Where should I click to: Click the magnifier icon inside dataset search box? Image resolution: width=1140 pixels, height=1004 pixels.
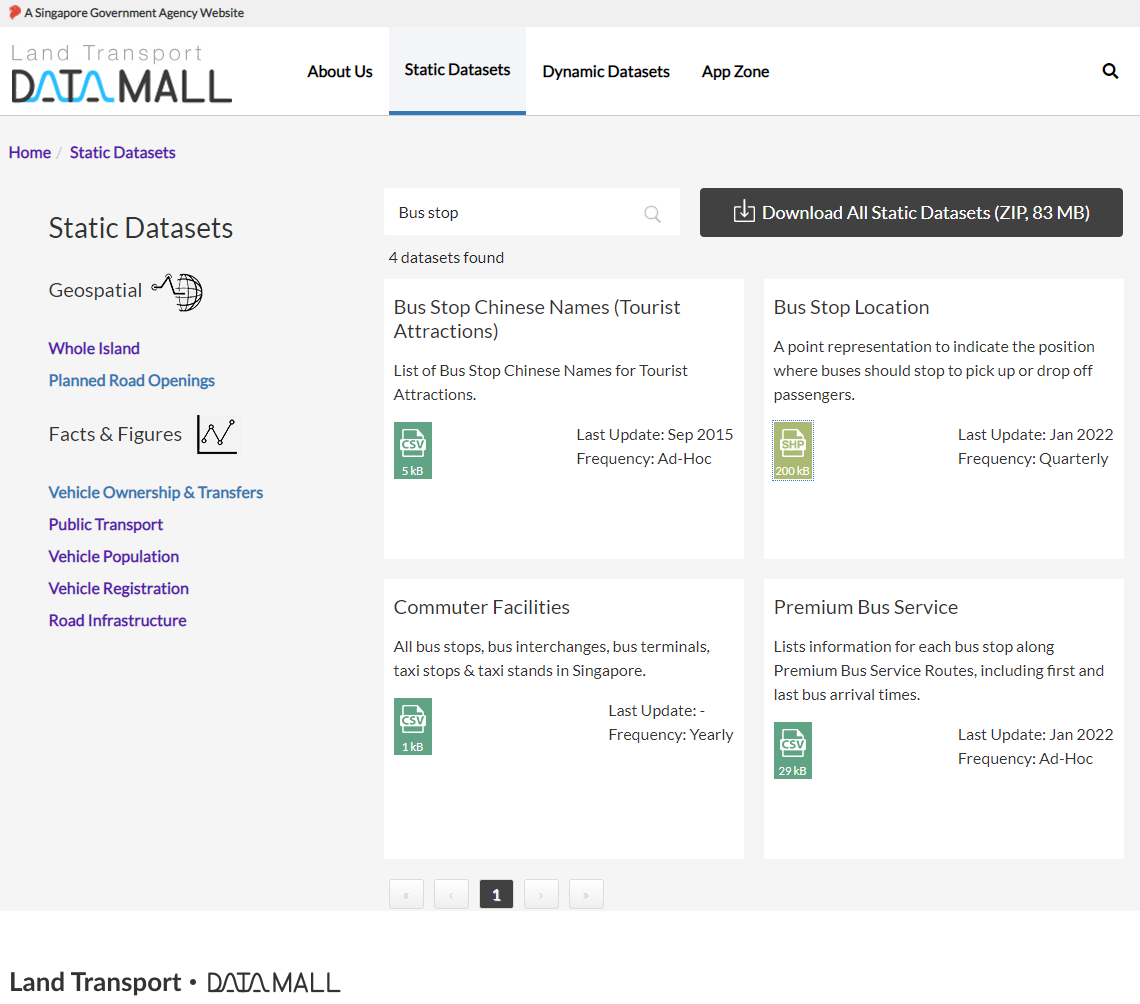click(652, 213)
